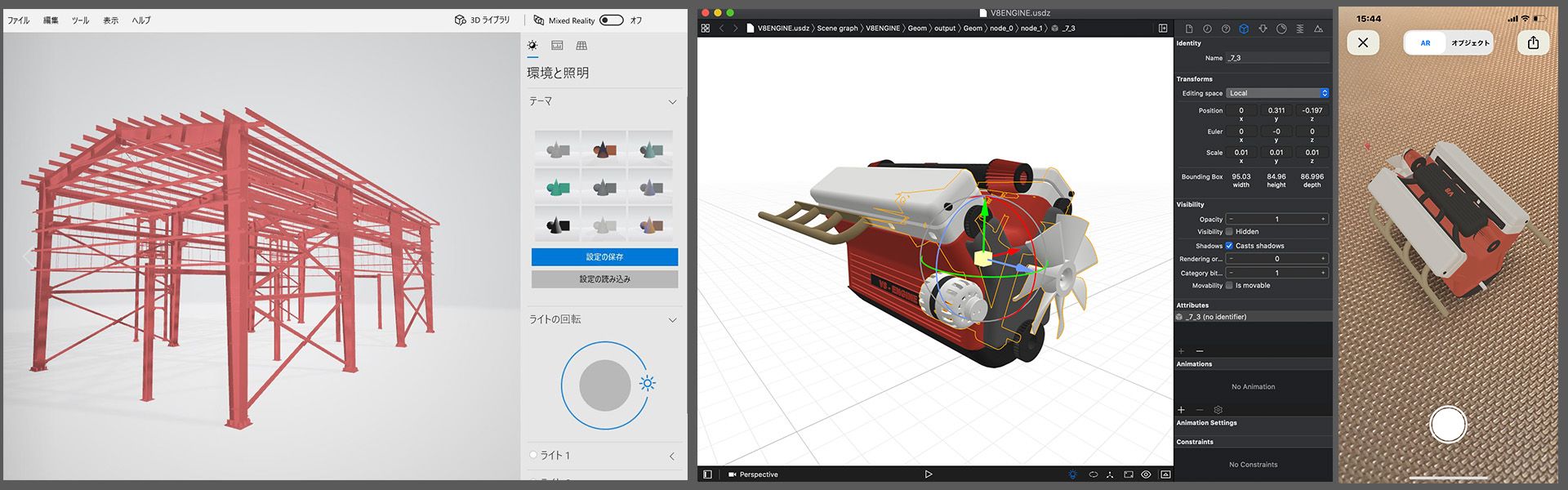Screen dimensions: 1568x490
Task: Play the scene with the play button
Action: 928,474
